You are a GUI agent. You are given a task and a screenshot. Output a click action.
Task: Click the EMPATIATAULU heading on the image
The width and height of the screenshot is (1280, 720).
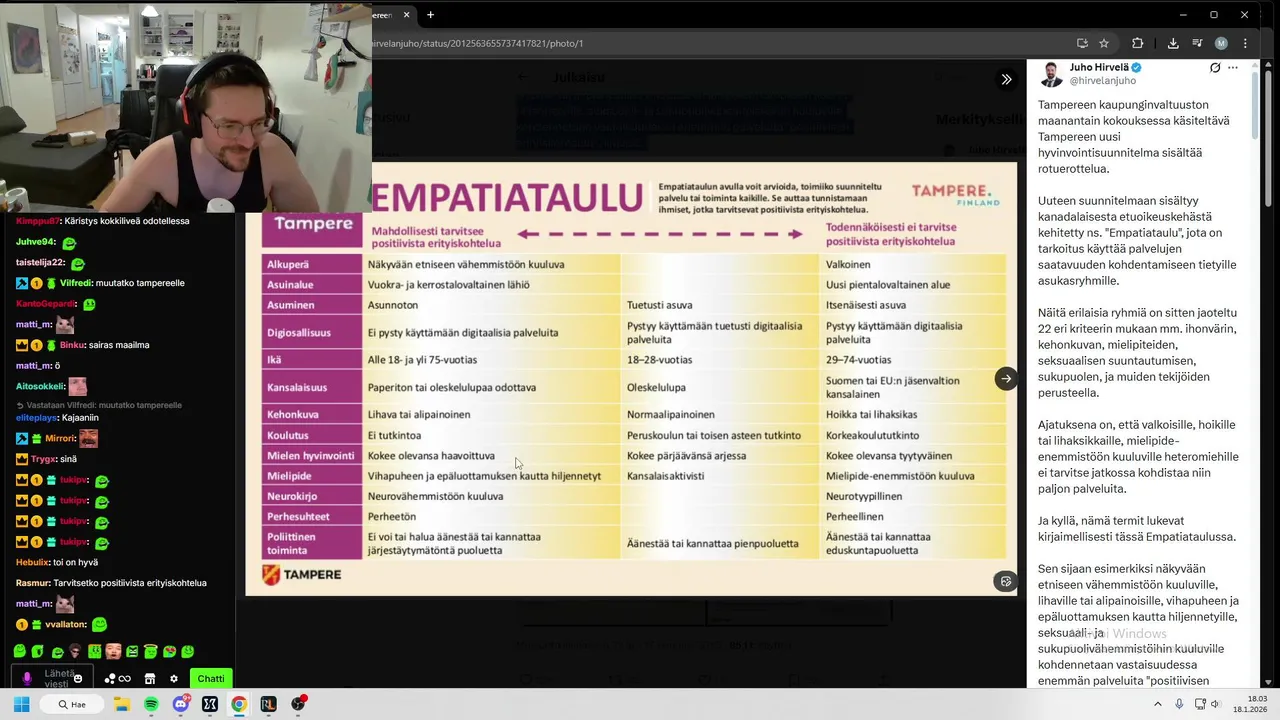click(x=508, y=196)
